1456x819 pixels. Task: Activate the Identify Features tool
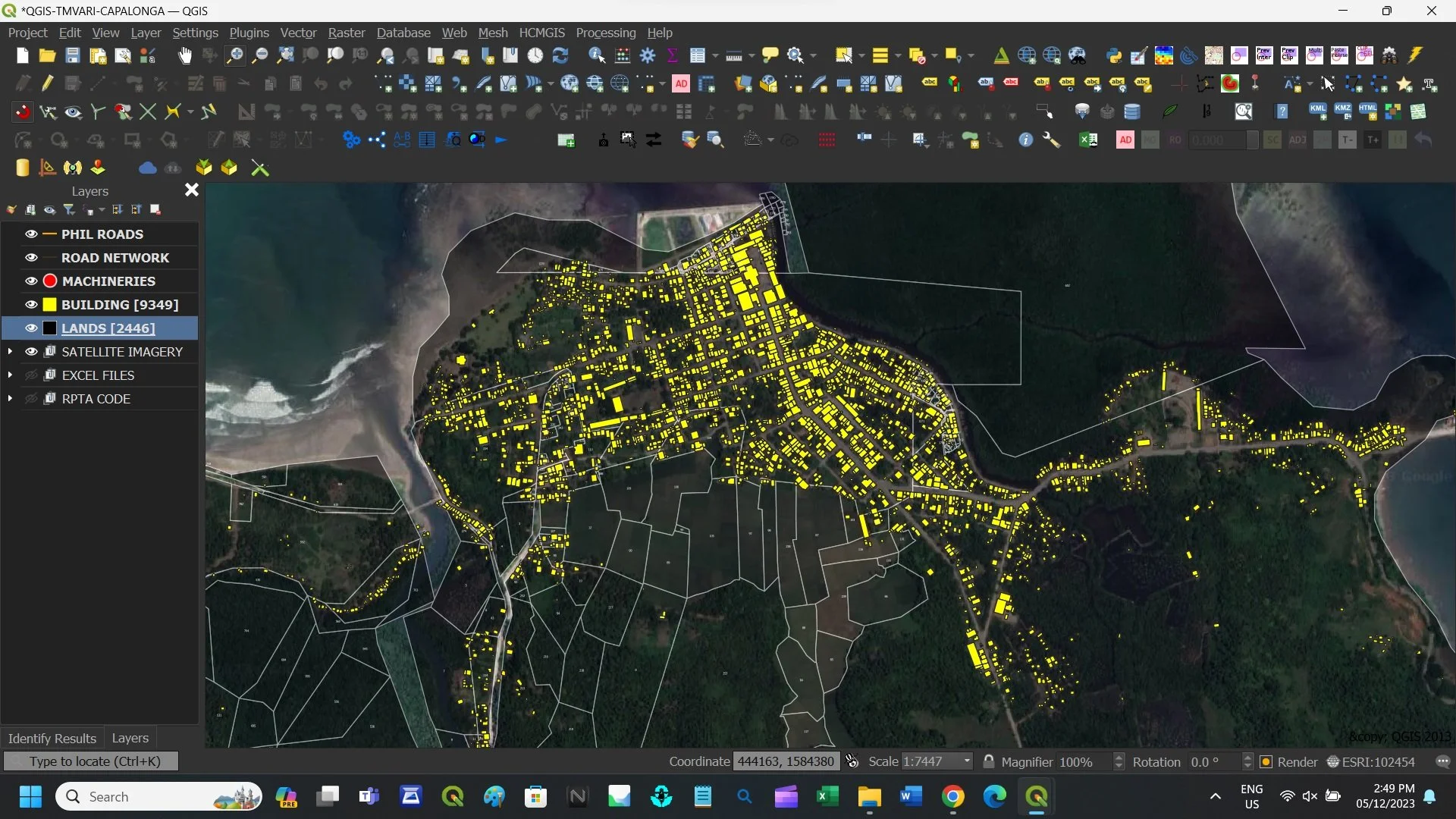(x=597, y=55)
